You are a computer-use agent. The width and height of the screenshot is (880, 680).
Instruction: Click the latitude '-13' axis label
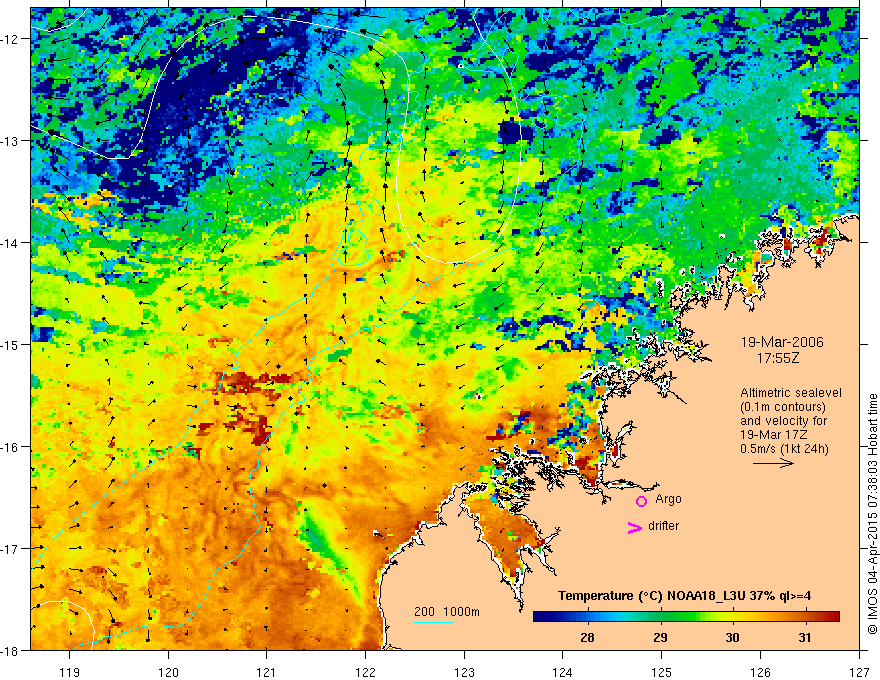pyautogui.click(x=10, y=141)
